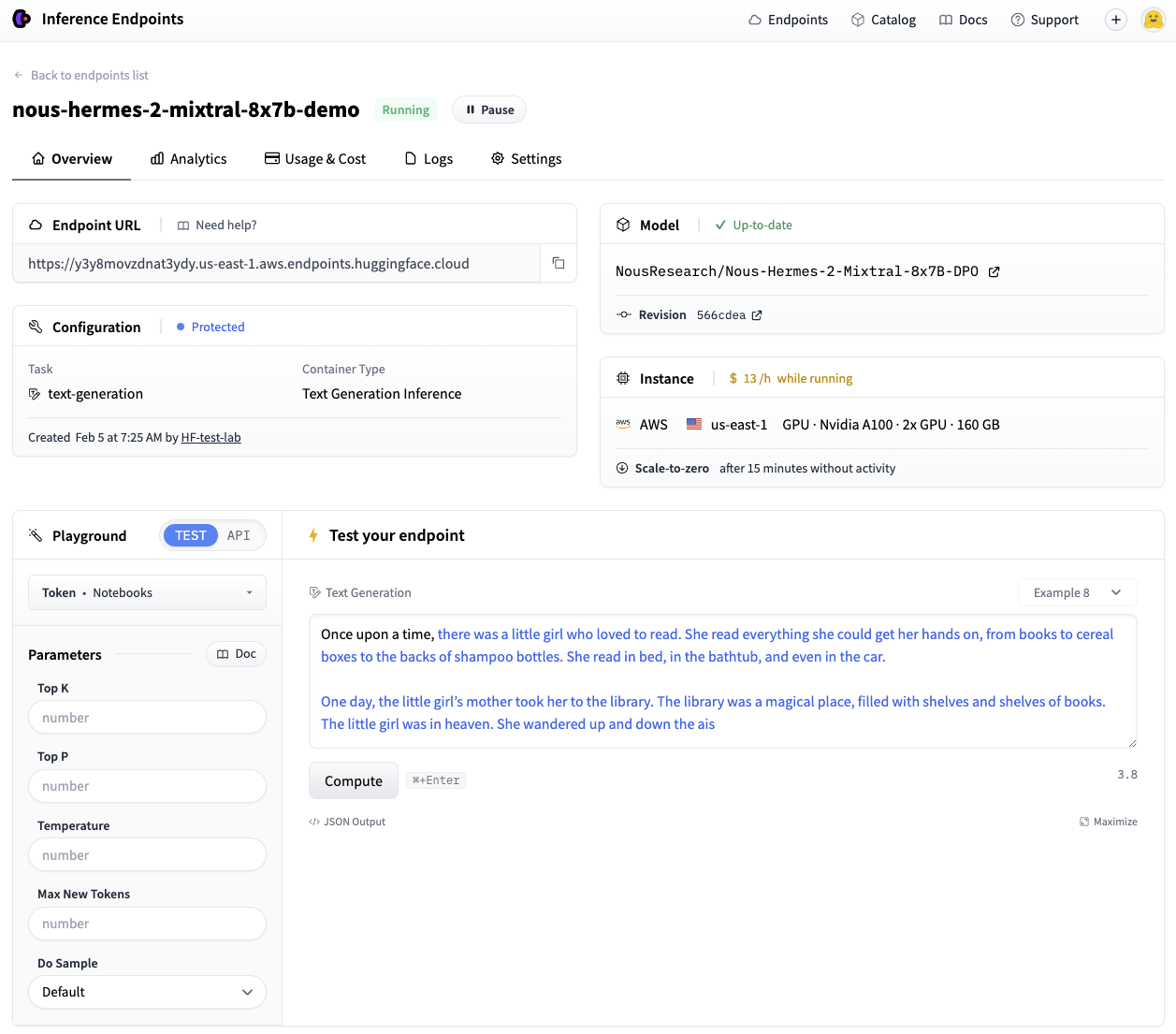Open the Token Notebooks selector

[x=146, y=591]
